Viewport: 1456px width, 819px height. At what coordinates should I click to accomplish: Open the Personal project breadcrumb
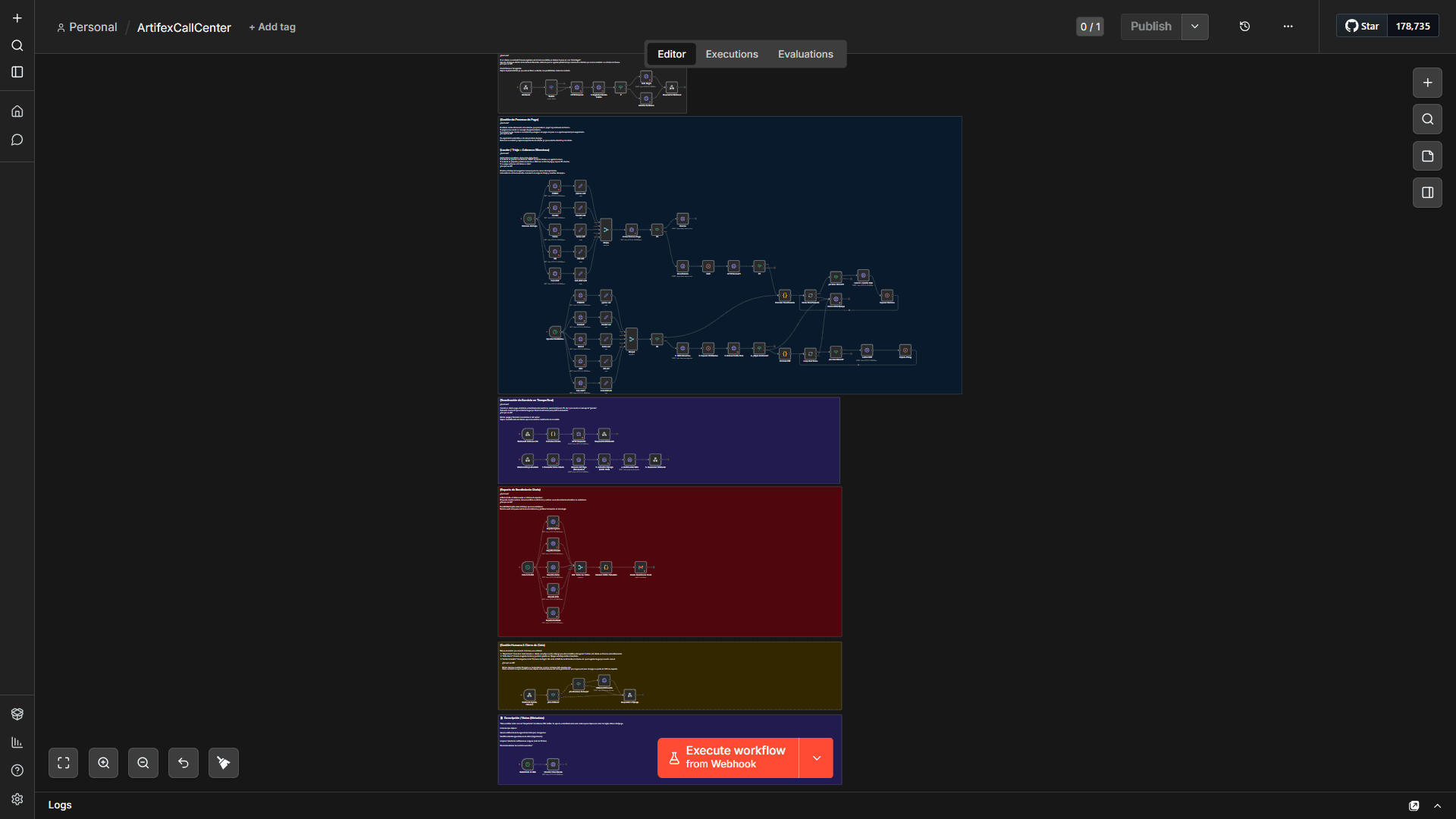[x=93, y=27]
